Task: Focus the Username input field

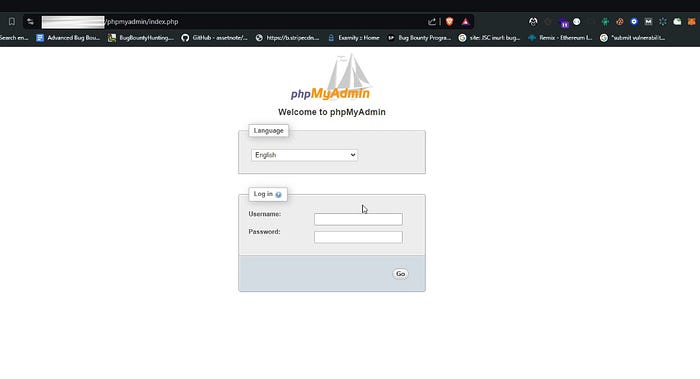Action: (x=358, y=219)
